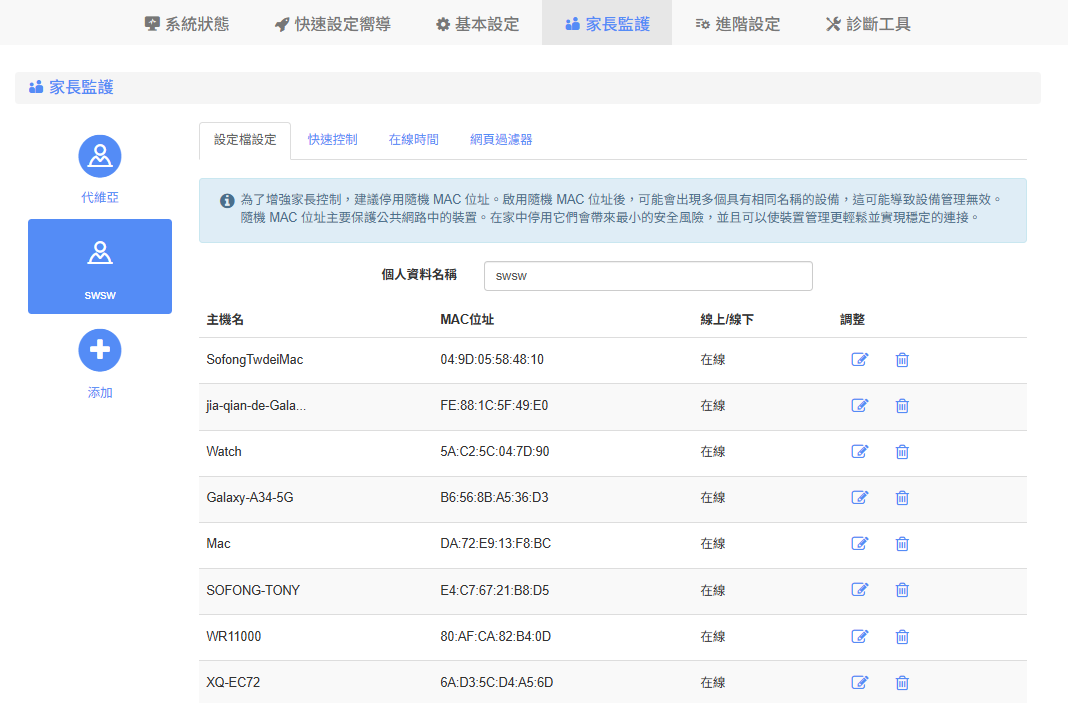
Task: Delete the Watch device entry
Action: tap(902, 451)
